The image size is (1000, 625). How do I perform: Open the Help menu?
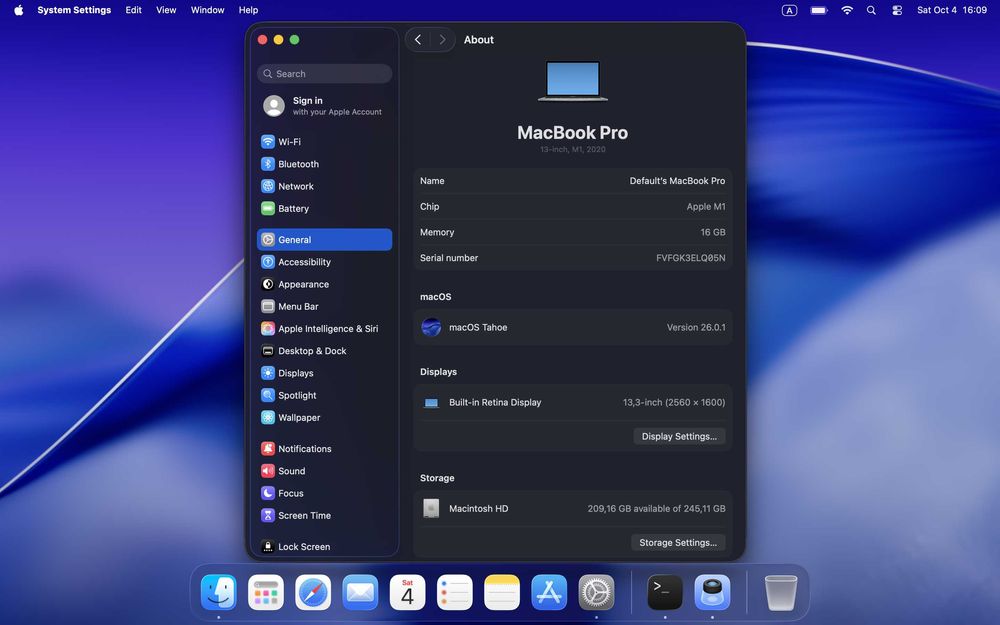248,10
